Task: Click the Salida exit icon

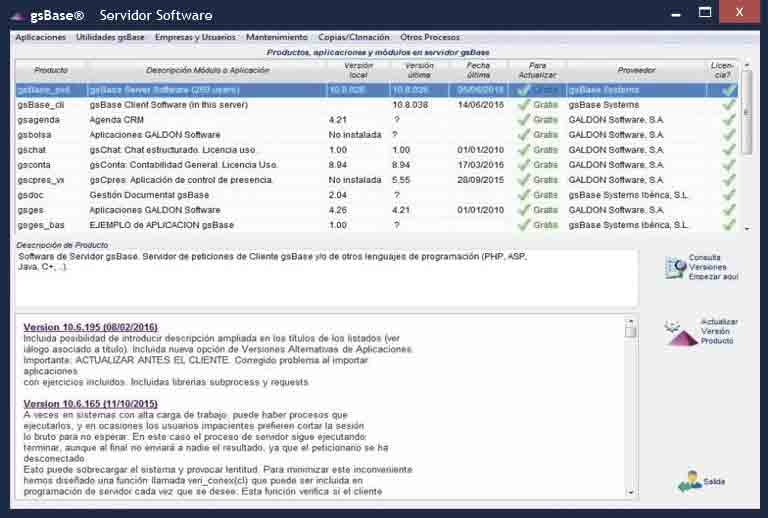Action: [690, 481]
